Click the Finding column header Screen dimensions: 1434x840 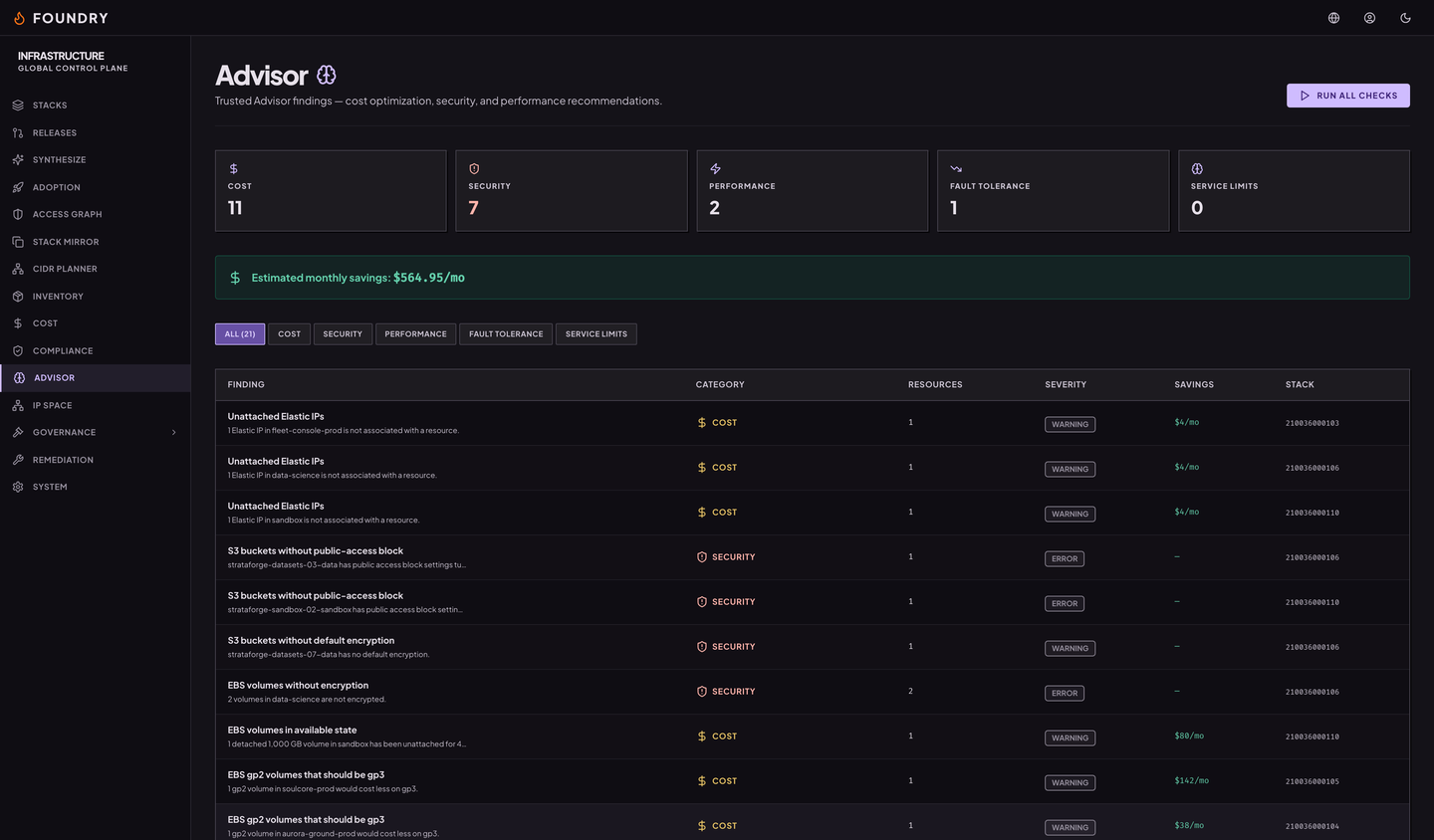[x=246, y=385]
